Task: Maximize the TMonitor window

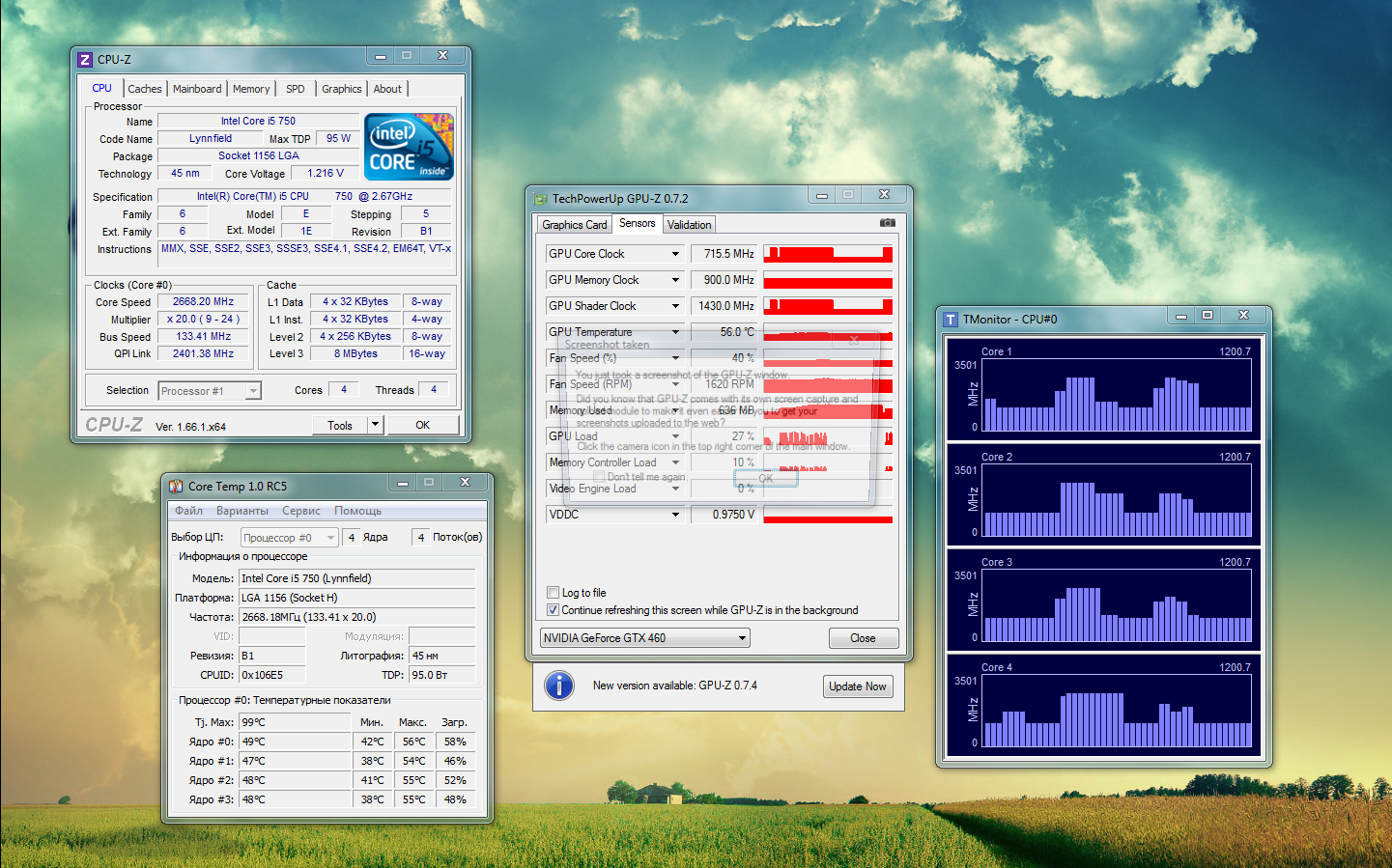Action: point(1207,316)
